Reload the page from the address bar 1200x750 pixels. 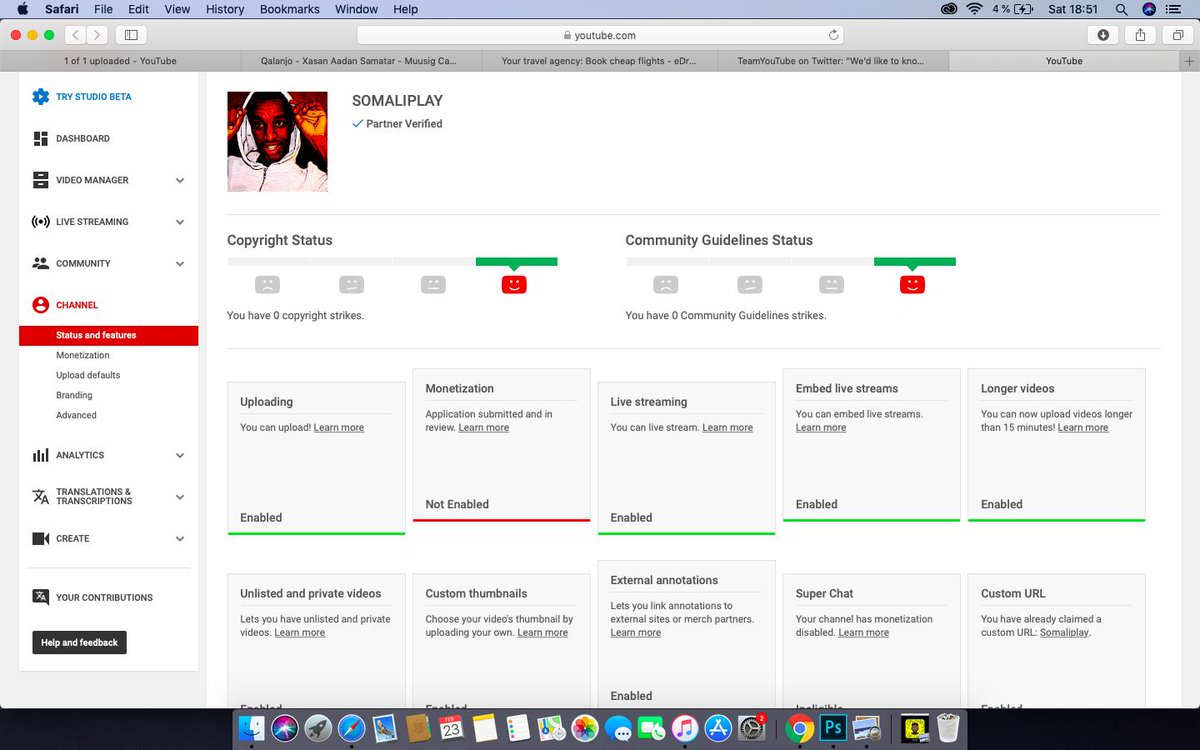coord(832,35)
